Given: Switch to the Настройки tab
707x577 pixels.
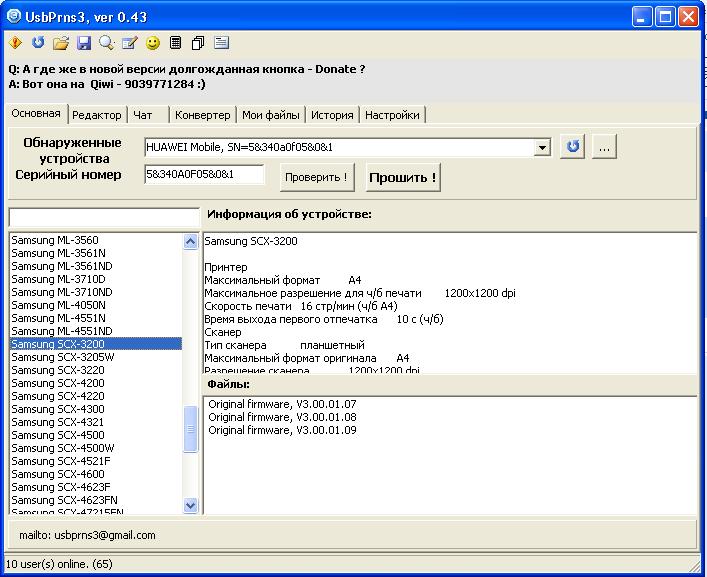Looking at the screenshot, I should (392, 115).
